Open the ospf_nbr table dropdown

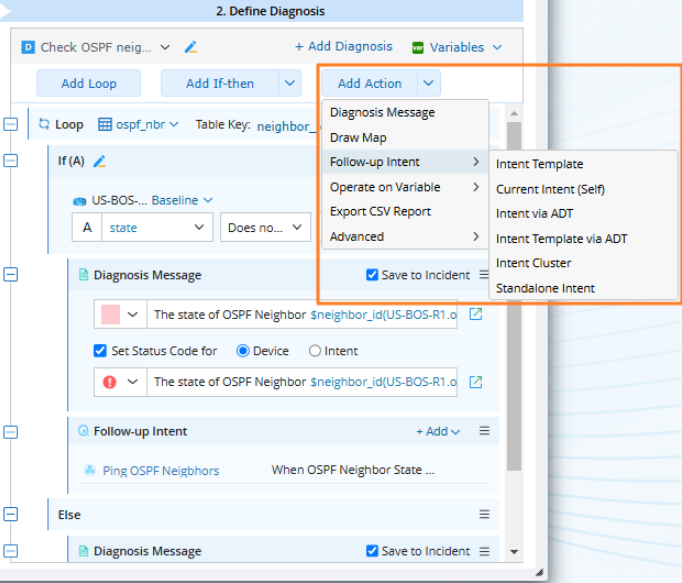(x=174, y=124)
